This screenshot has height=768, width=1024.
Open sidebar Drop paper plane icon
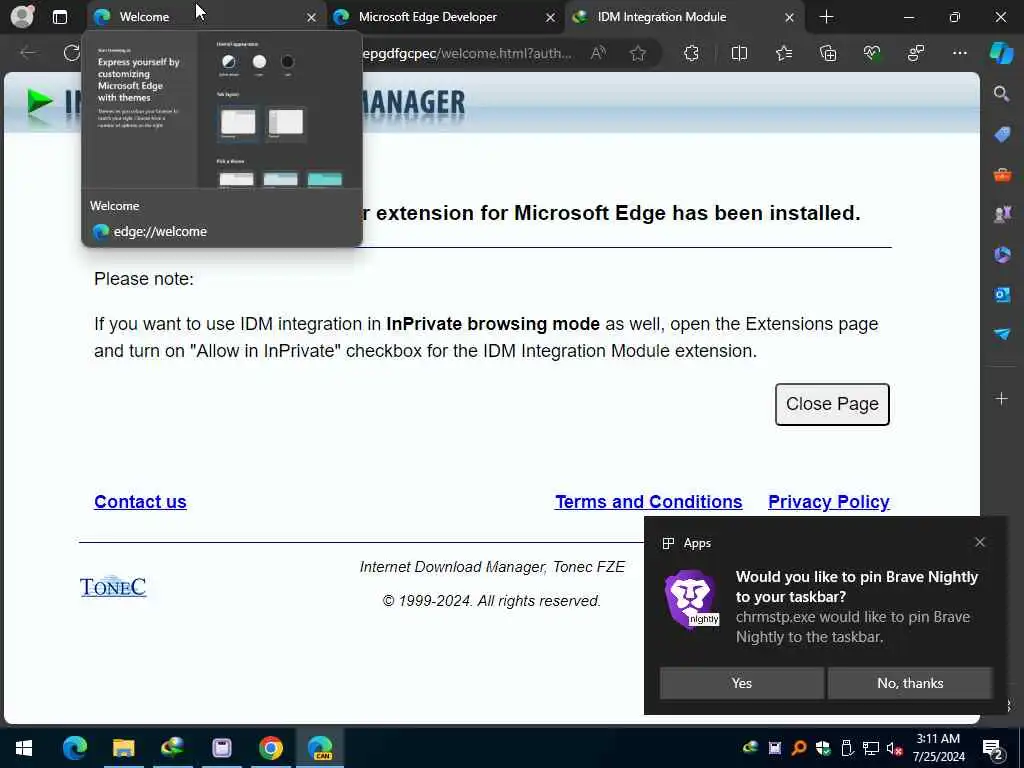[1002, 334]
